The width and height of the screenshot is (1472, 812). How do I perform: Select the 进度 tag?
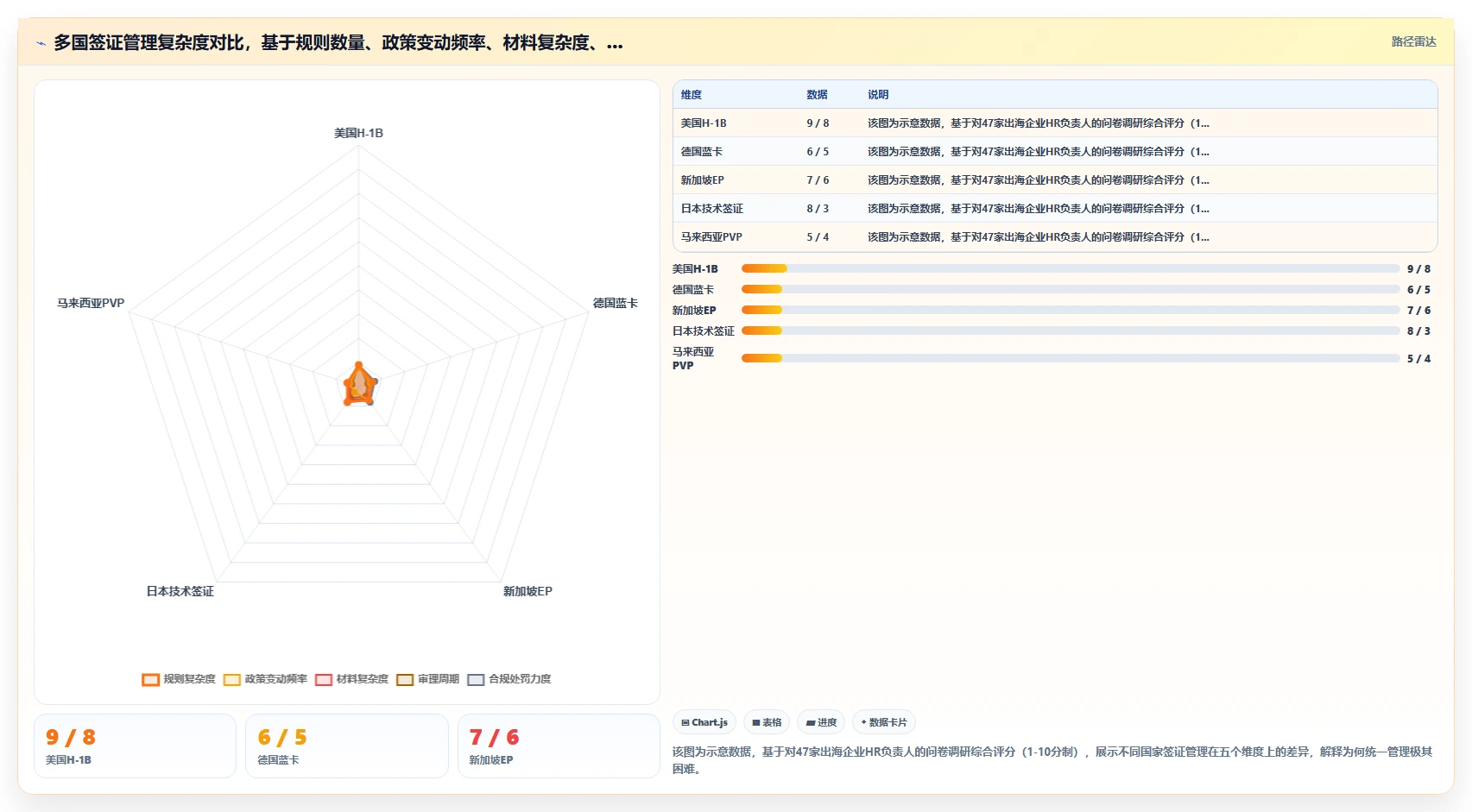(x=821, y=722)
